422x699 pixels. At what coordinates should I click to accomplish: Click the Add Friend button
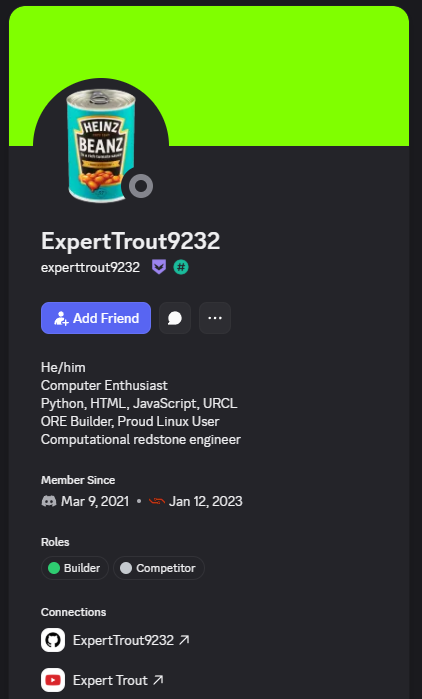[x=96, y=318]
